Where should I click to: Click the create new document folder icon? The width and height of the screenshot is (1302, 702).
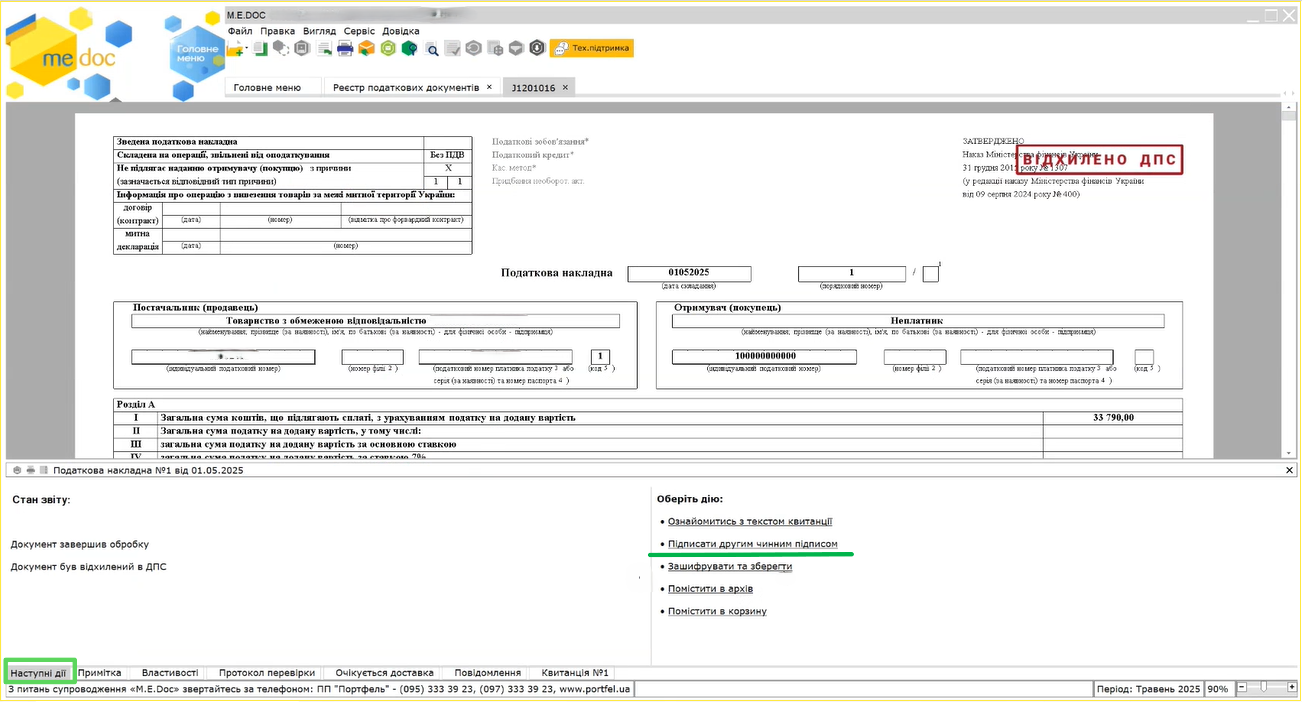click(x=235, y=48)
